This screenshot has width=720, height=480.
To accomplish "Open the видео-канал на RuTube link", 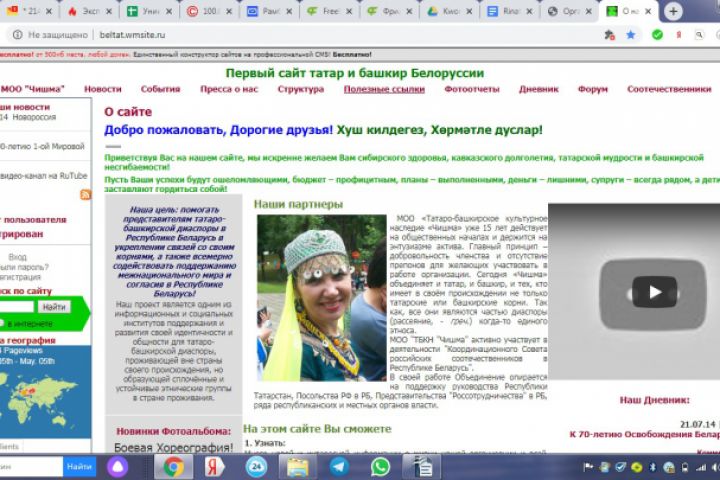I will [44, 175].
